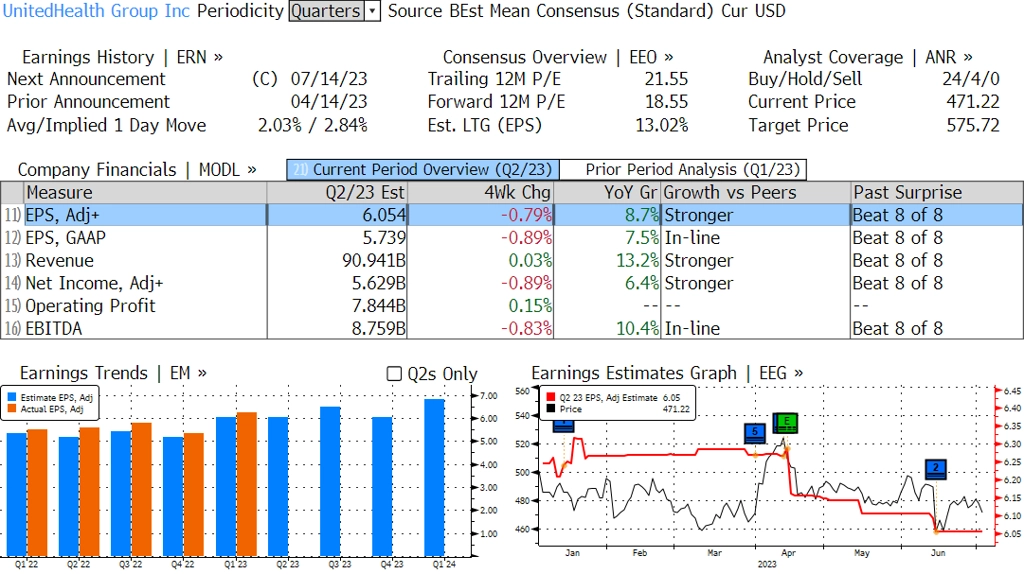
Task: Click the 6.054 EPS Adj estimate value
Action: click(x=384, y=215)
